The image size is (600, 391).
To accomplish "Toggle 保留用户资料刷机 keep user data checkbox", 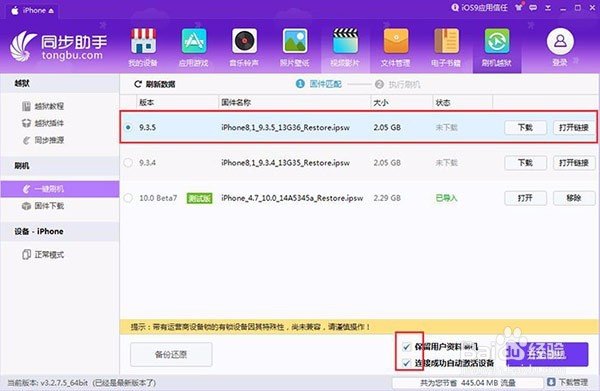I will click(x=406, y=347).
